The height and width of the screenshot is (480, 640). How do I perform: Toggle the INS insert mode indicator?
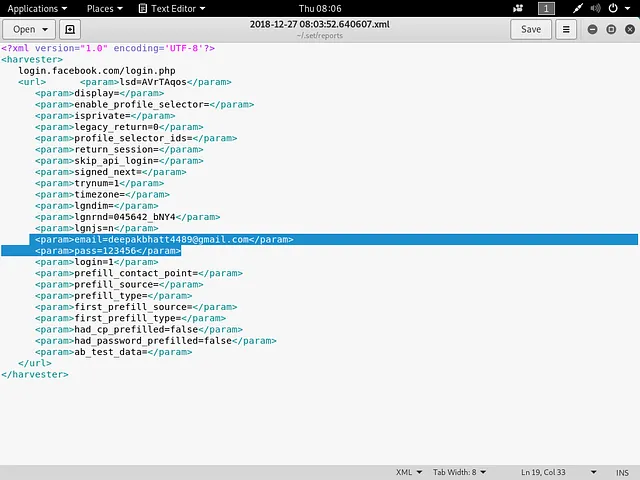(622, 473)
